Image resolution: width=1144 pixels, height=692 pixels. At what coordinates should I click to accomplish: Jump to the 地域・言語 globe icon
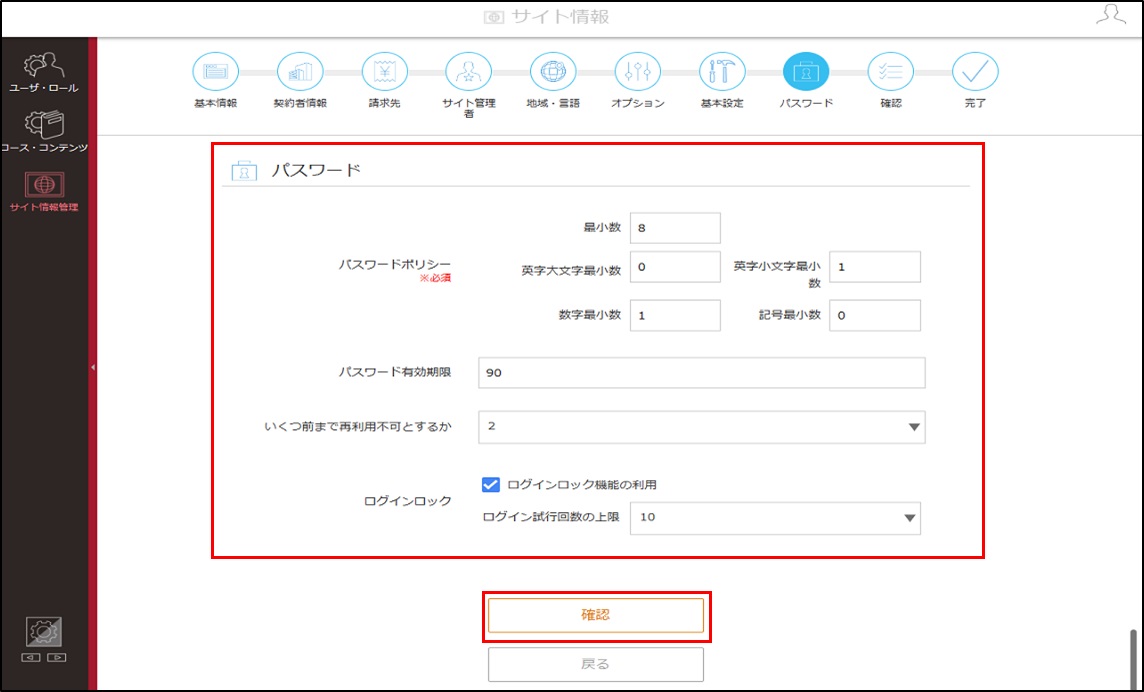click(553, 72)
